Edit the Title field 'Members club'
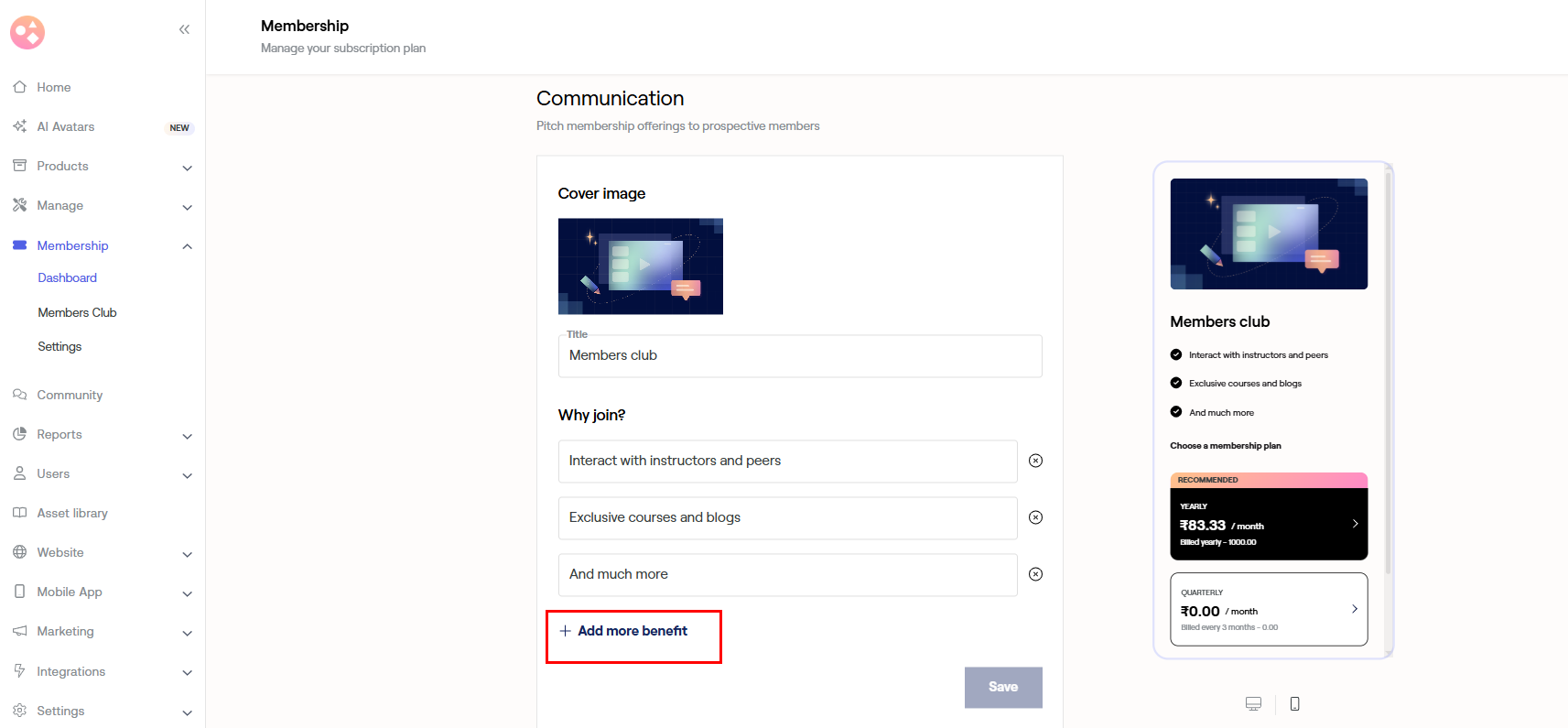 (x=799, y=356)
